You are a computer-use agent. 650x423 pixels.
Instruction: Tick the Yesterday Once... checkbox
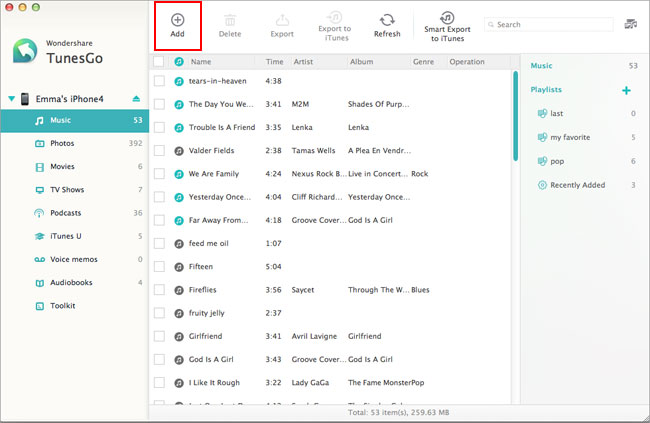(x=159, y=197)
